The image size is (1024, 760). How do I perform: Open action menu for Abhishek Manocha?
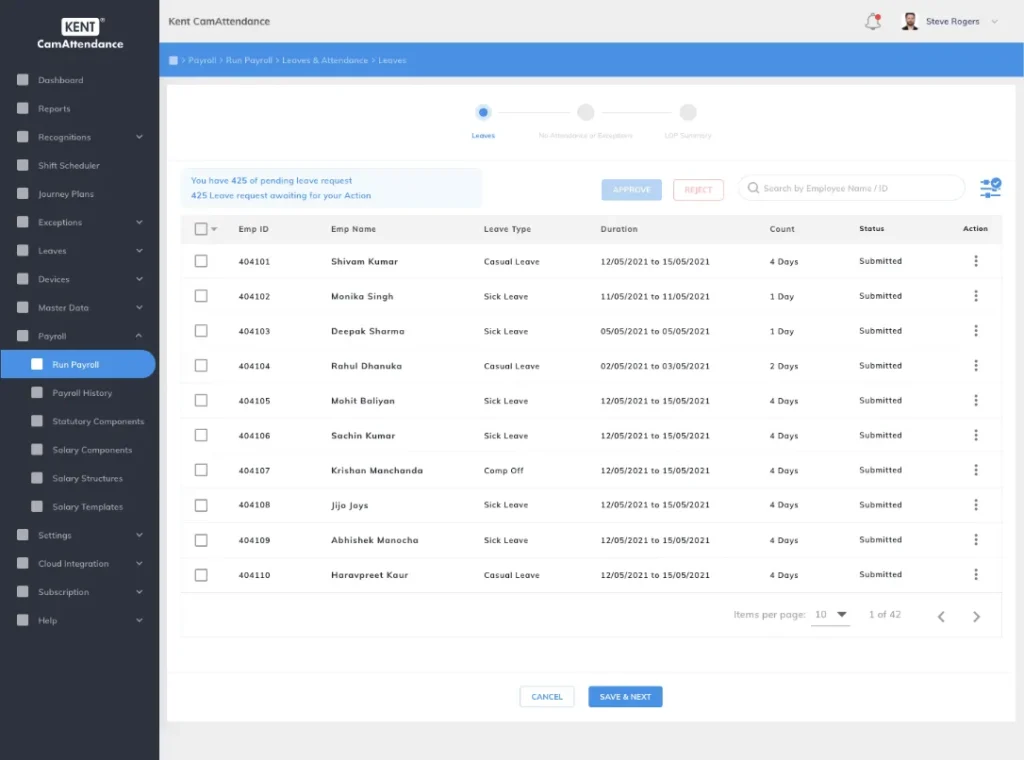tap(976, 540)
